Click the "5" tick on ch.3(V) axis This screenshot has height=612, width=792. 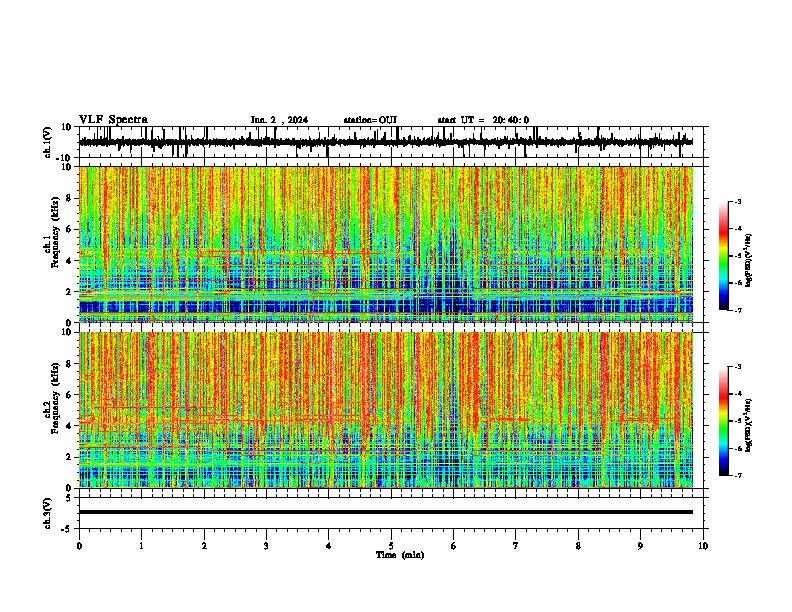coord(69,498)
